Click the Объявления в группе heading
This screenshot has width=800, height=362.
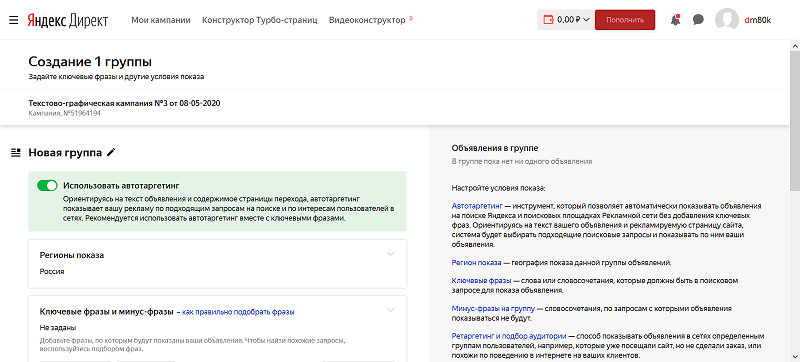pos(495,148)
